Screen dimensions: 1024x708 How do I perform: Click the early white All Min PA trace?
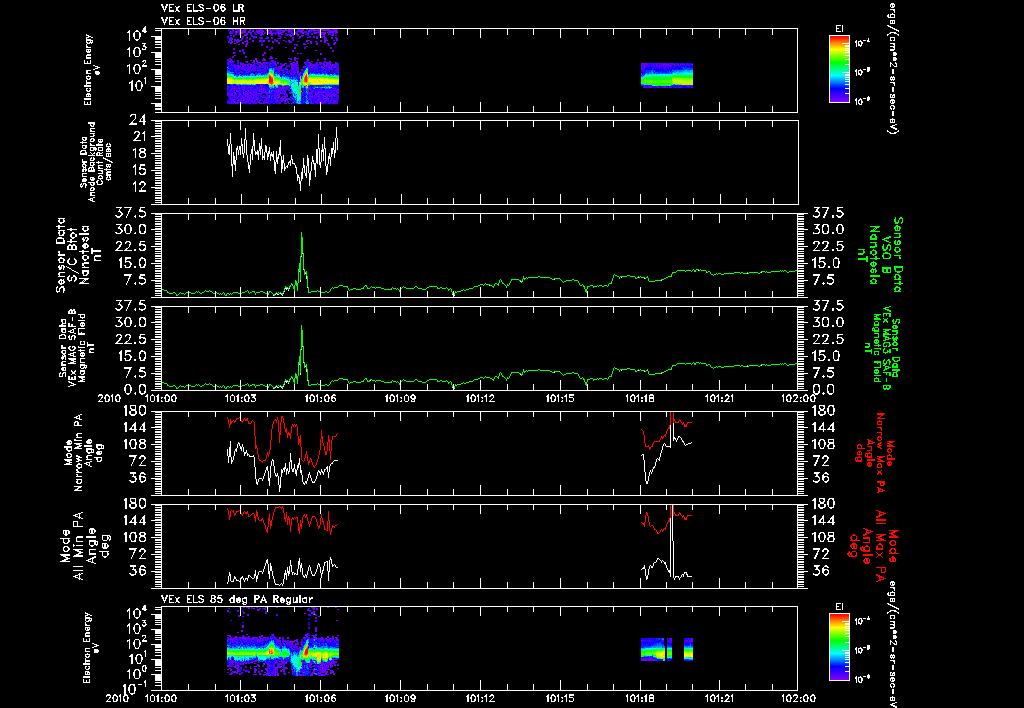pos(283,571)
